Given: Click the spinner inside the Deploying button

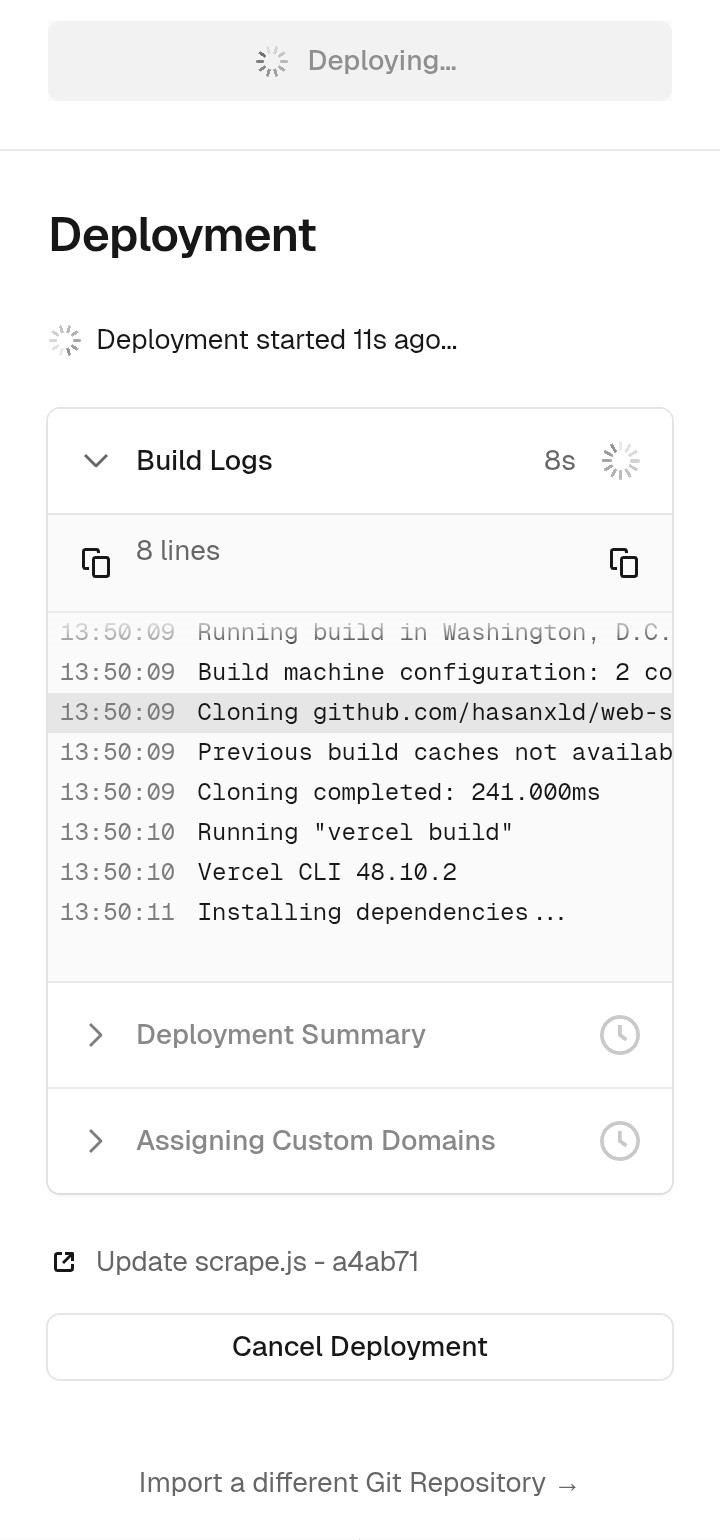Looking at the screenshot, I should 272,61.
